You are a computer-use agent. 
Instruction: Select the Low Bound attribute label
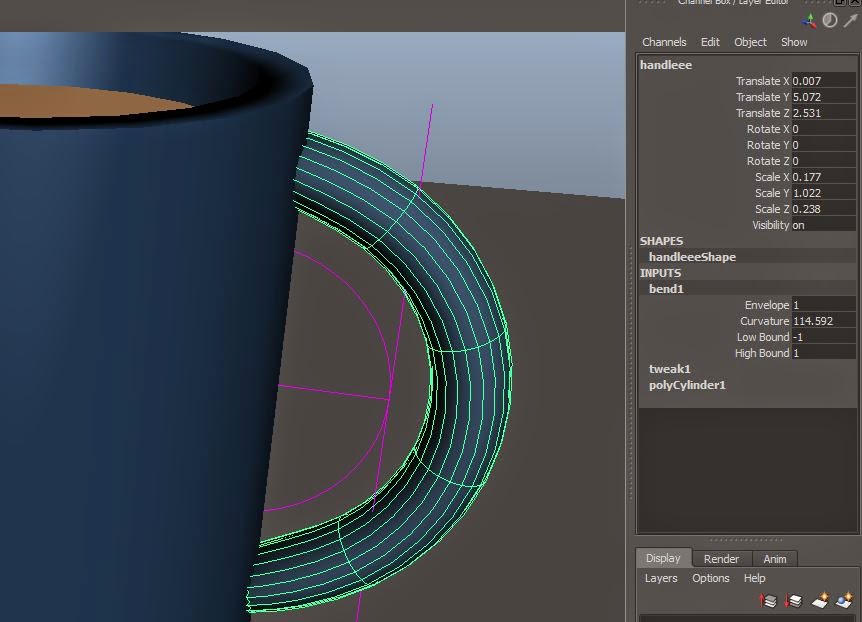pos(762,337)
